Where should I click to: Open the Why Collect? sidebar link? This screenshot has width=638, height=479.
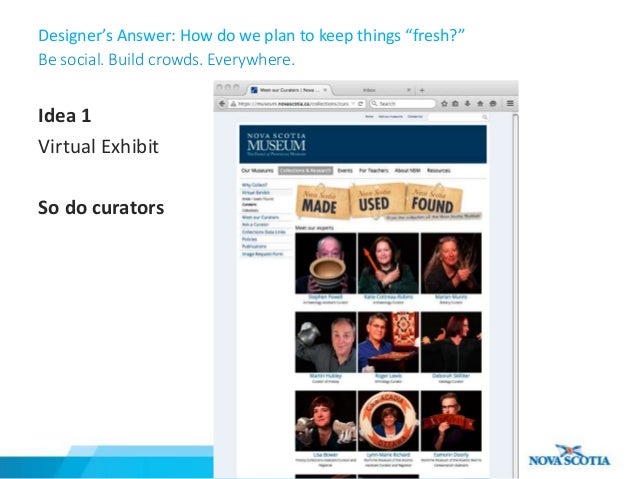click(255, 185)
